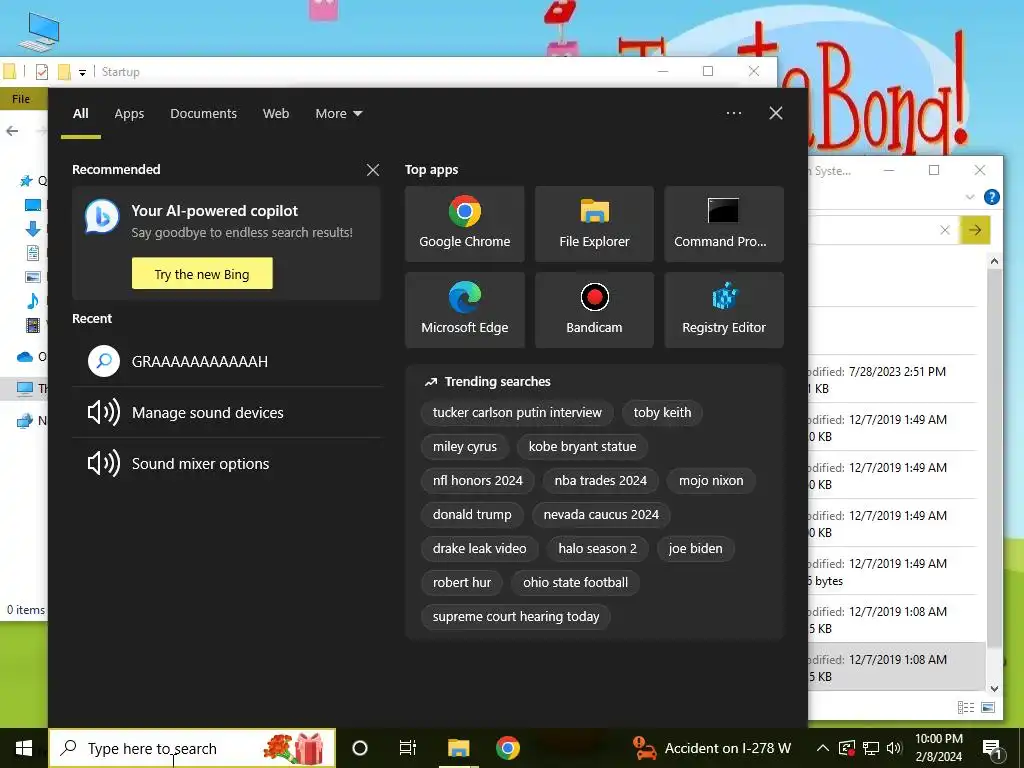Search trending ohio state football
The width and height of the screenshot is (1024, 768).
tap(575, 582)
